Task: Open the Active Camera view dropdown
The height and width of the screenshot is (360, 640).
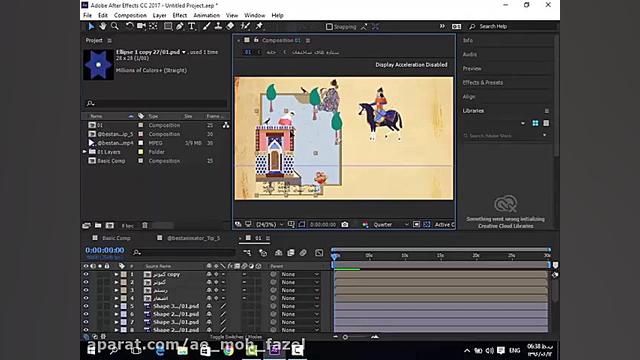Action: click(x=444, y=224)
